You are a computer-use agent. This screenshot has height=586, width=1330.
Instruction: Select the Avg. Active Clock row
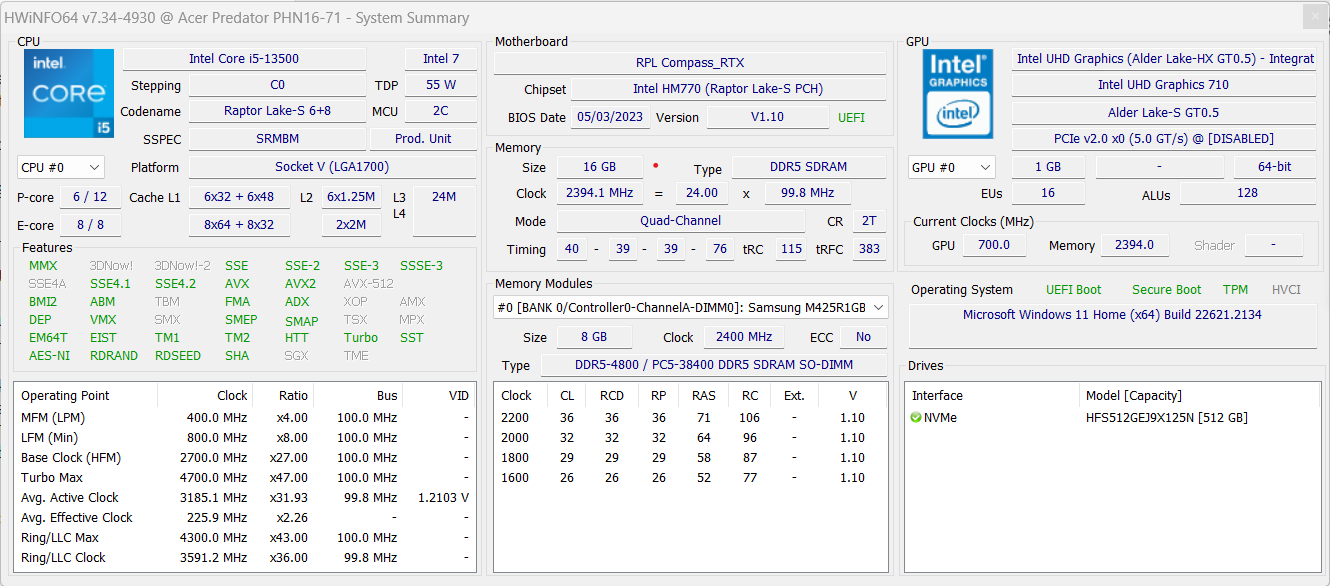pyautogui.click(x=245, y=498)
